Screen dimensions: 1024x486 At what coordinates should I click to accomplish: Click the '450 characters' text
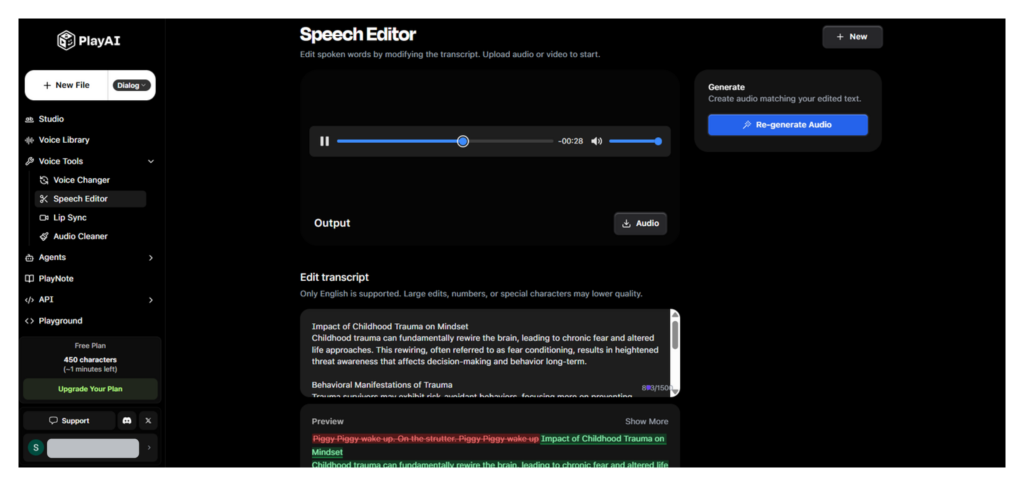pos(90,360)
